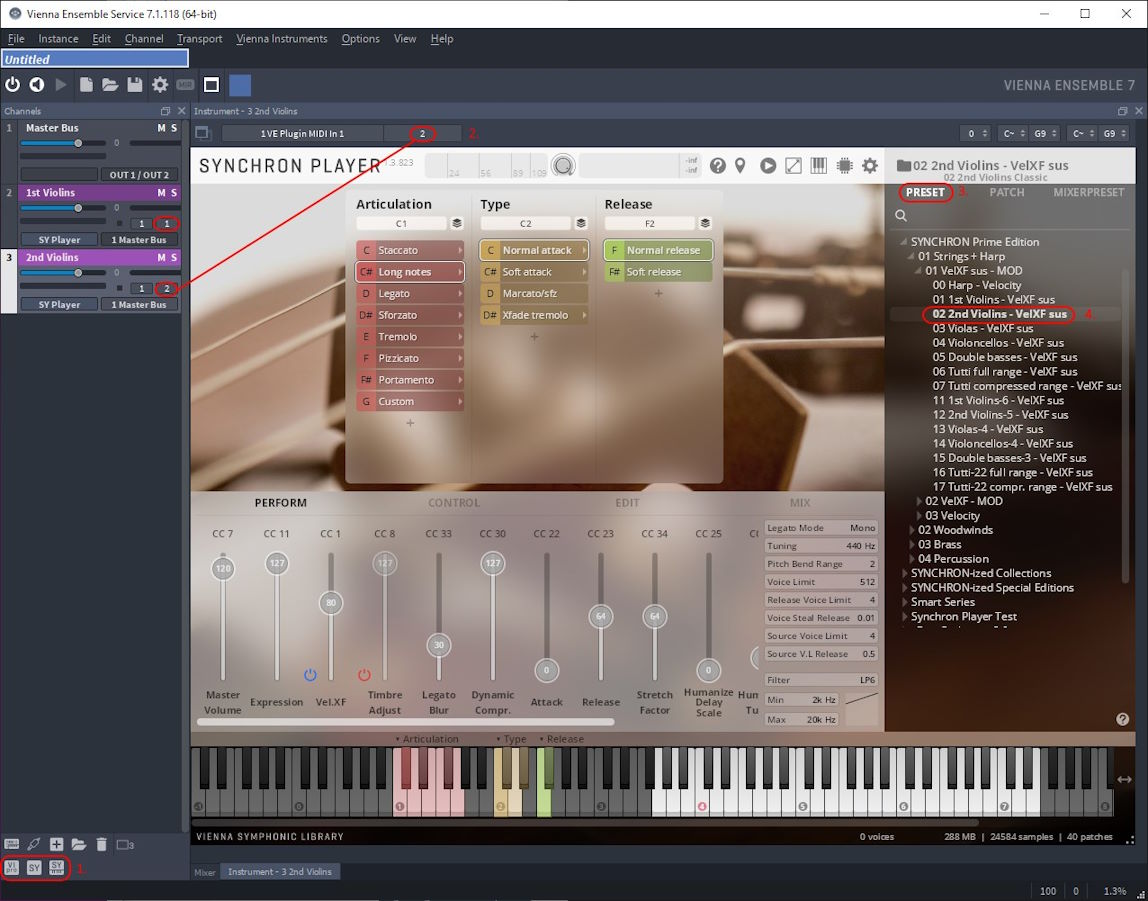Mute the 1st Violins channel
Screen dimensions: 1148x901
pyautogui.click(x=161, y=192)
